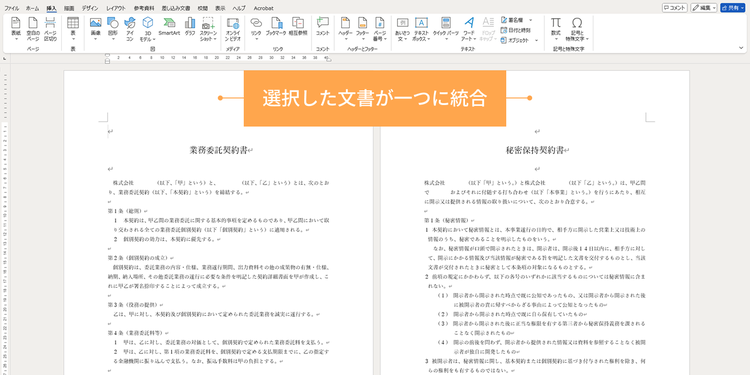Insert a 3D model (3Dモデル)

(x=147, y=29)
